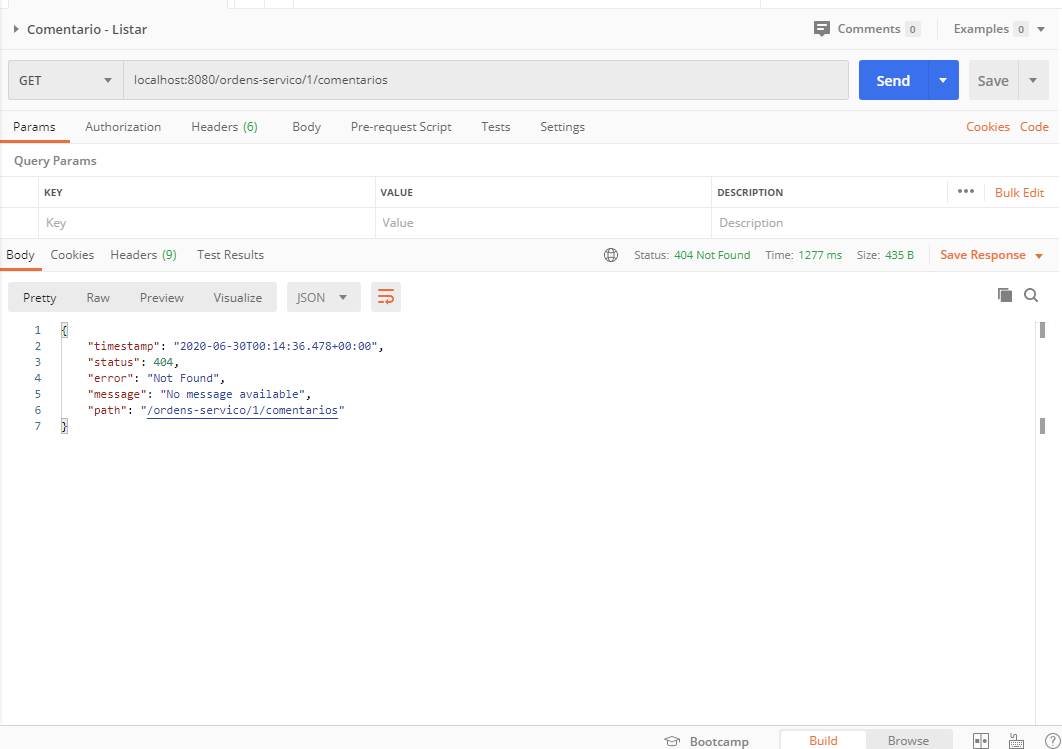Click the request URL input field

coord(486,80)
